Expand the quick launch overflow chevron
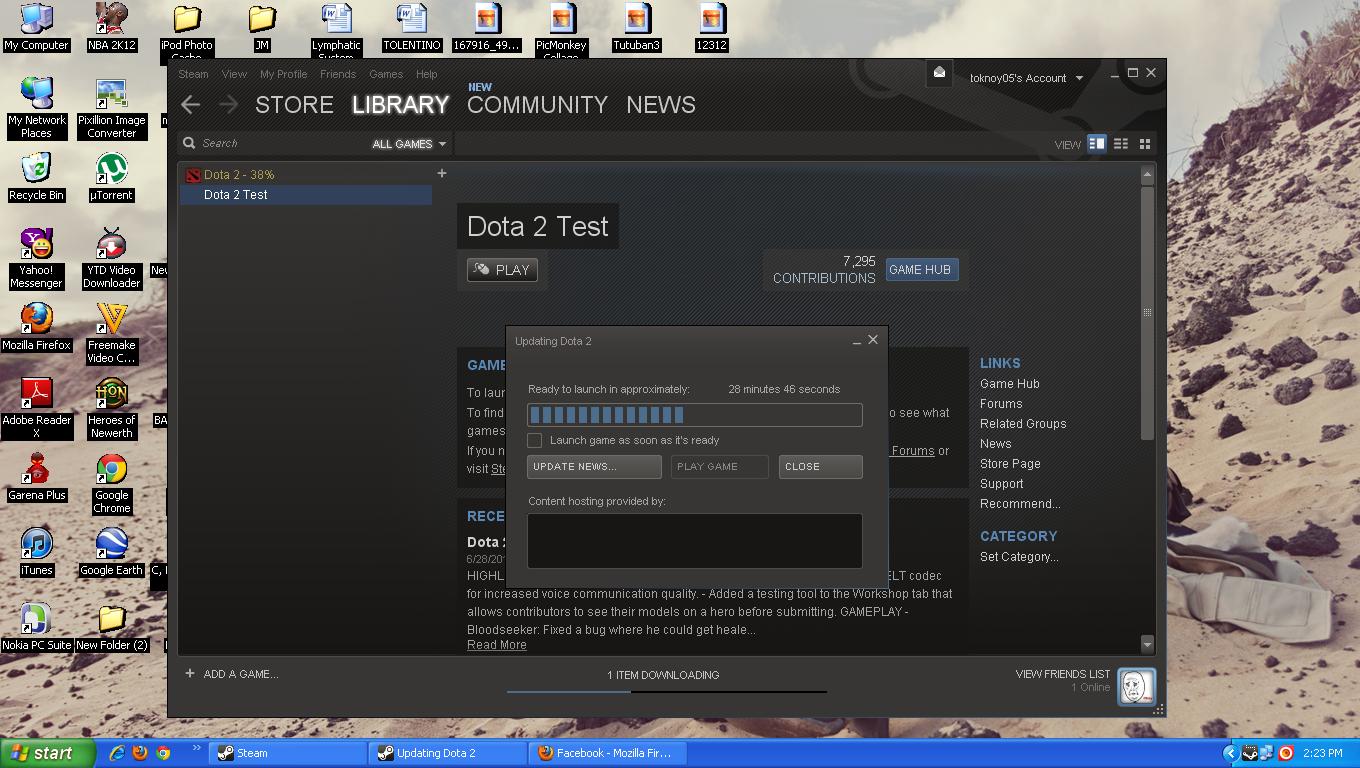Viewport: 1360px width, 768px height. click(x=196, y=747)
